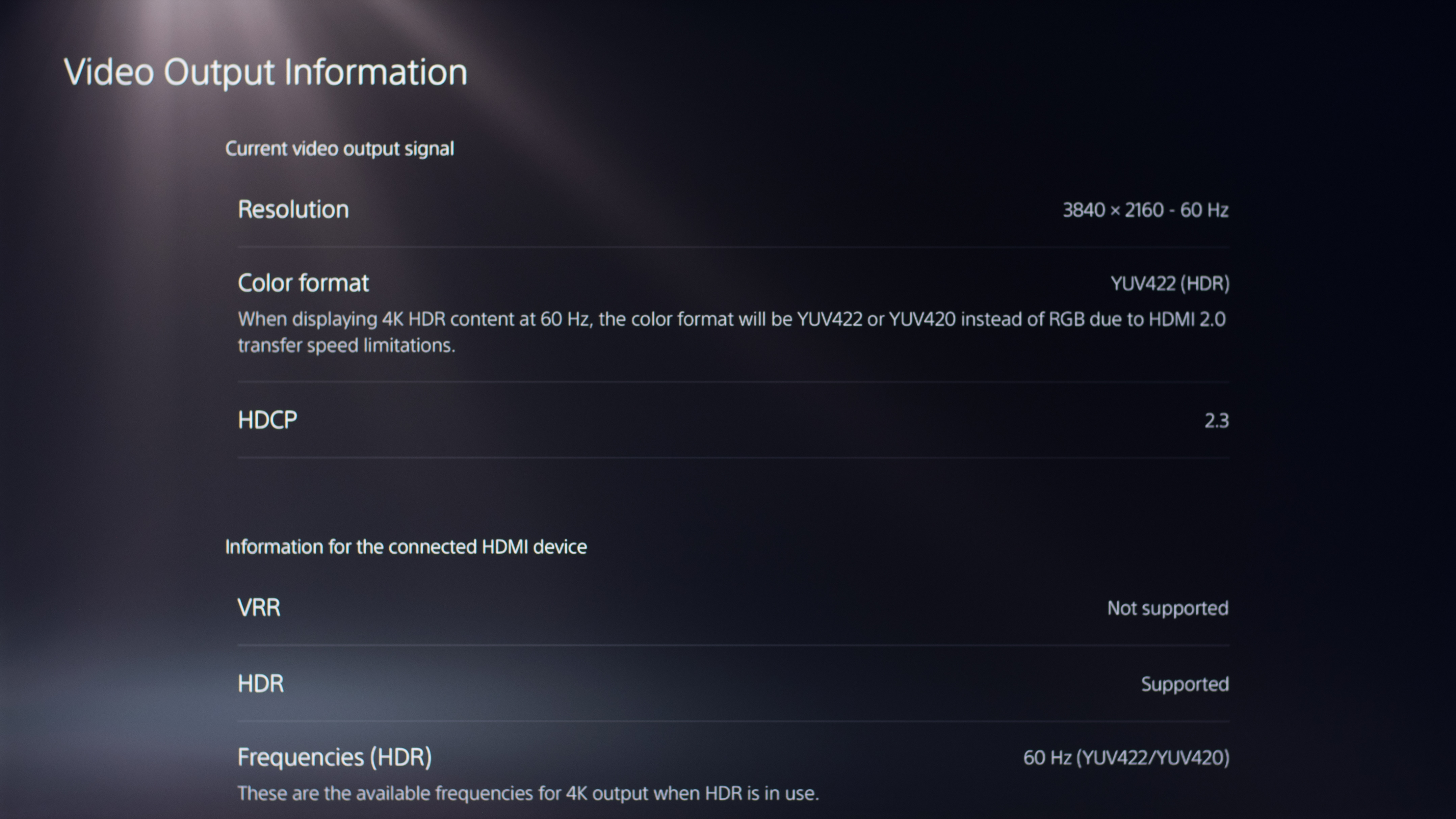Select the 3840 × 2160 - 60 Hz value
1456x819 pixels.
coord(1145,210)
